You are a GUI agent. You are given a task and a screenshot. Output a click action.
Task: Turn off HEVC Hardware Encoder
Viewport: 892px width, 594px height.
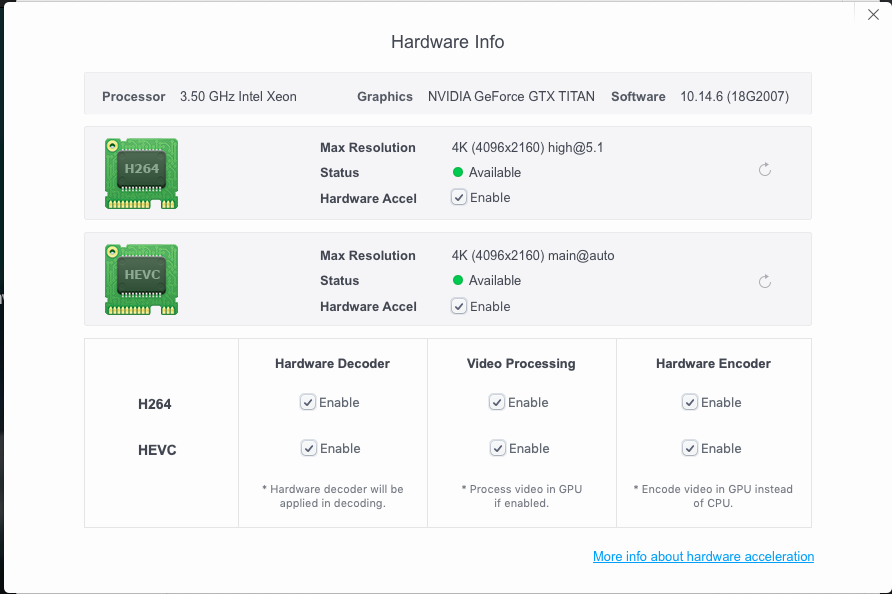click(690, 449)
